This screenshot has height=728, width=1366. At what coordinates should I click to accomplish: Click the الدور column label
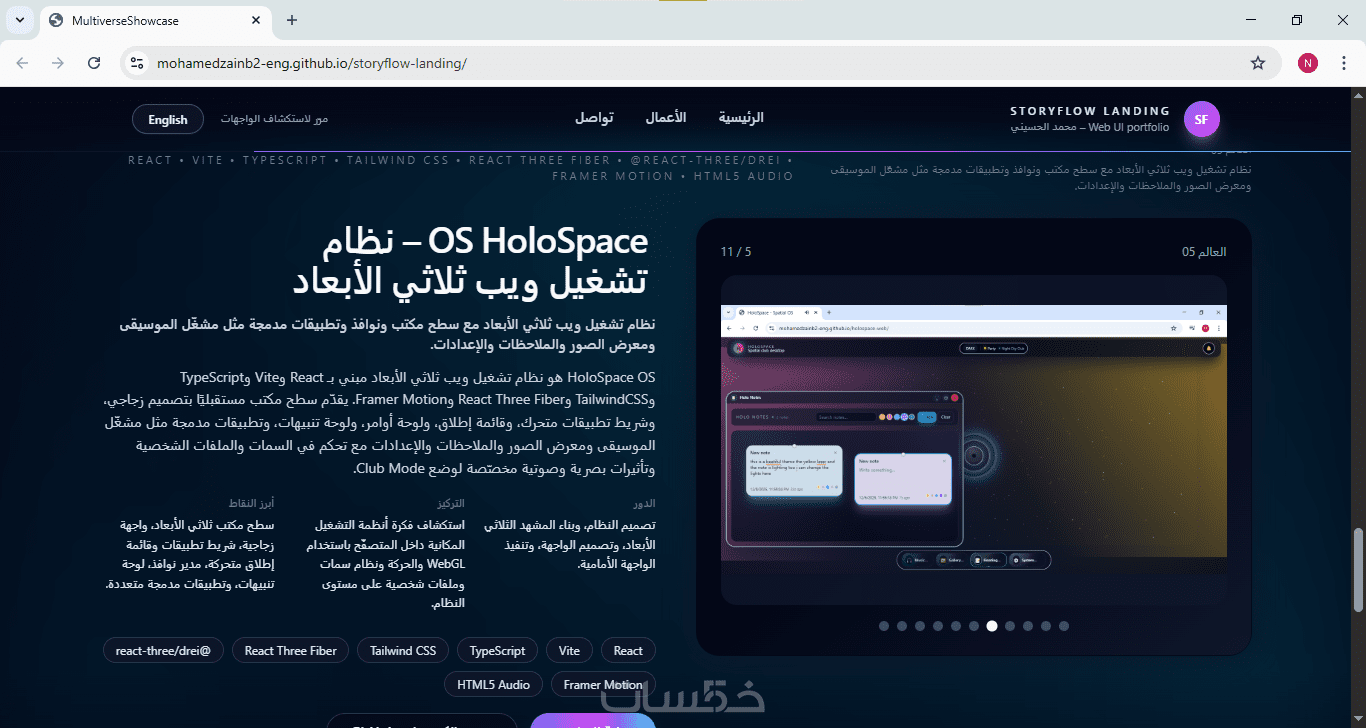click(644, 503)
